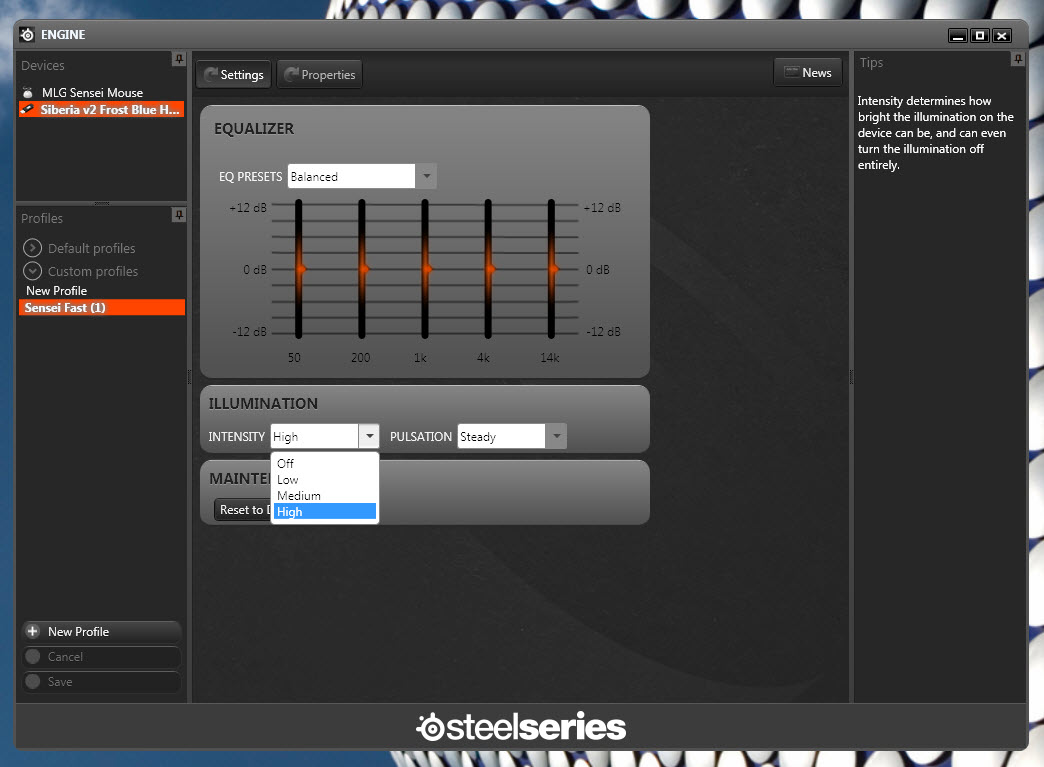
Task: Minimize the Engine window
Action: (958, 35)
